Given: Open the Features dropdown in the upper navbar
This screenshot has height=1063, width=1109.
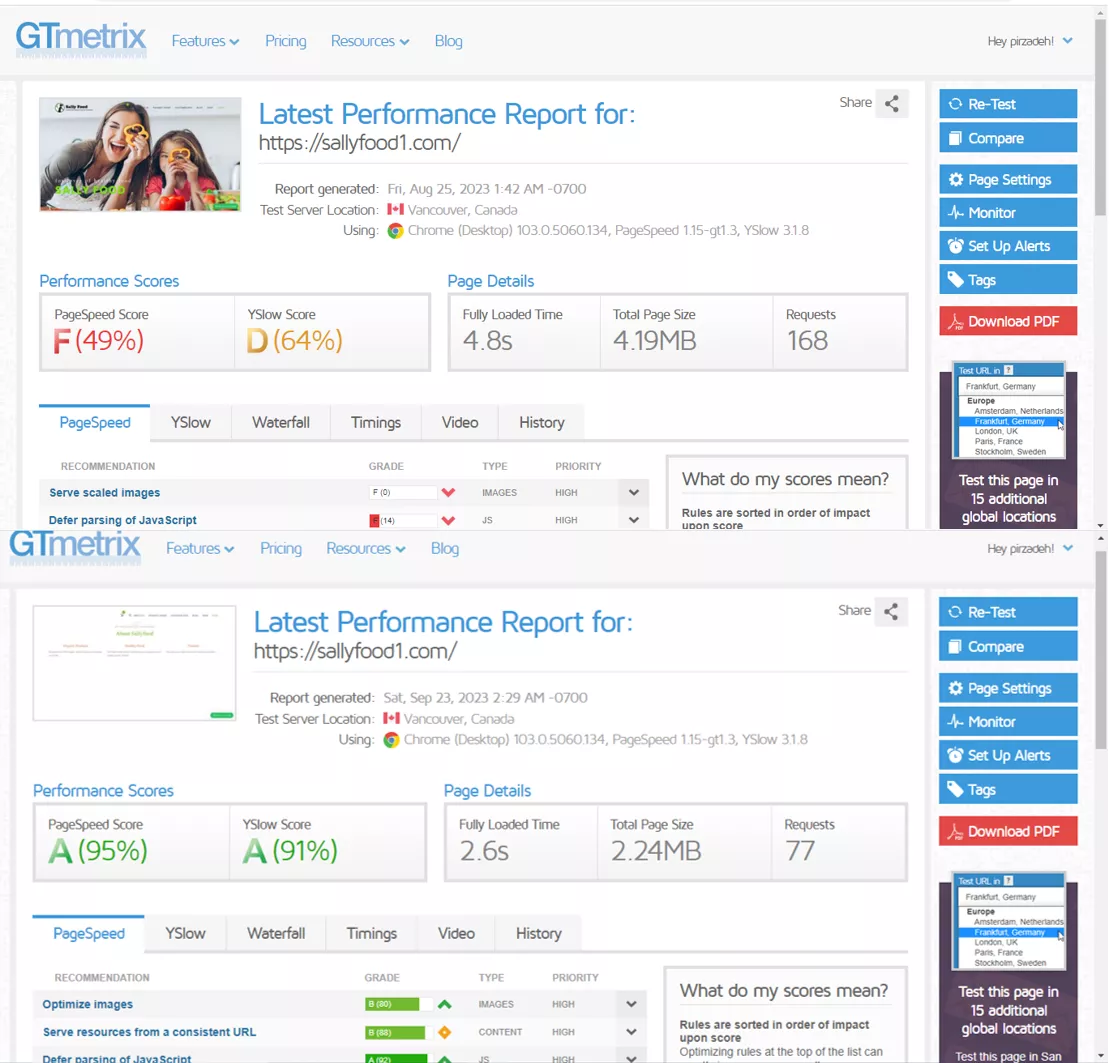Looking at the screenshot, I should 205,41.
